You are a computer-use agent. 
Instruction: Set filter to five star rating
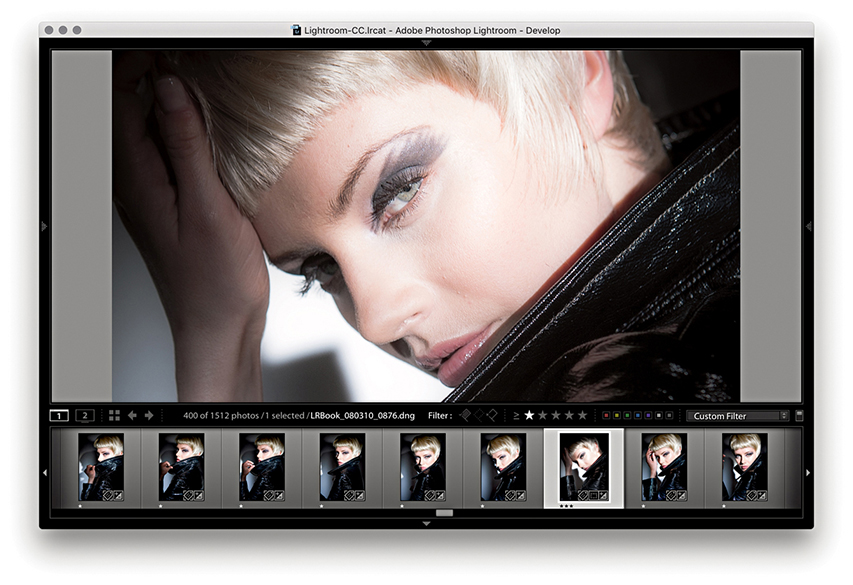click(x=582, y=416)
